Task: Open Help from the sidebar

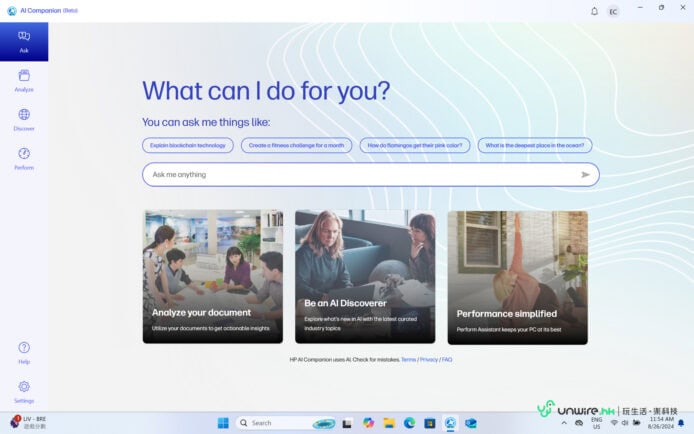Action: (24, 351)
